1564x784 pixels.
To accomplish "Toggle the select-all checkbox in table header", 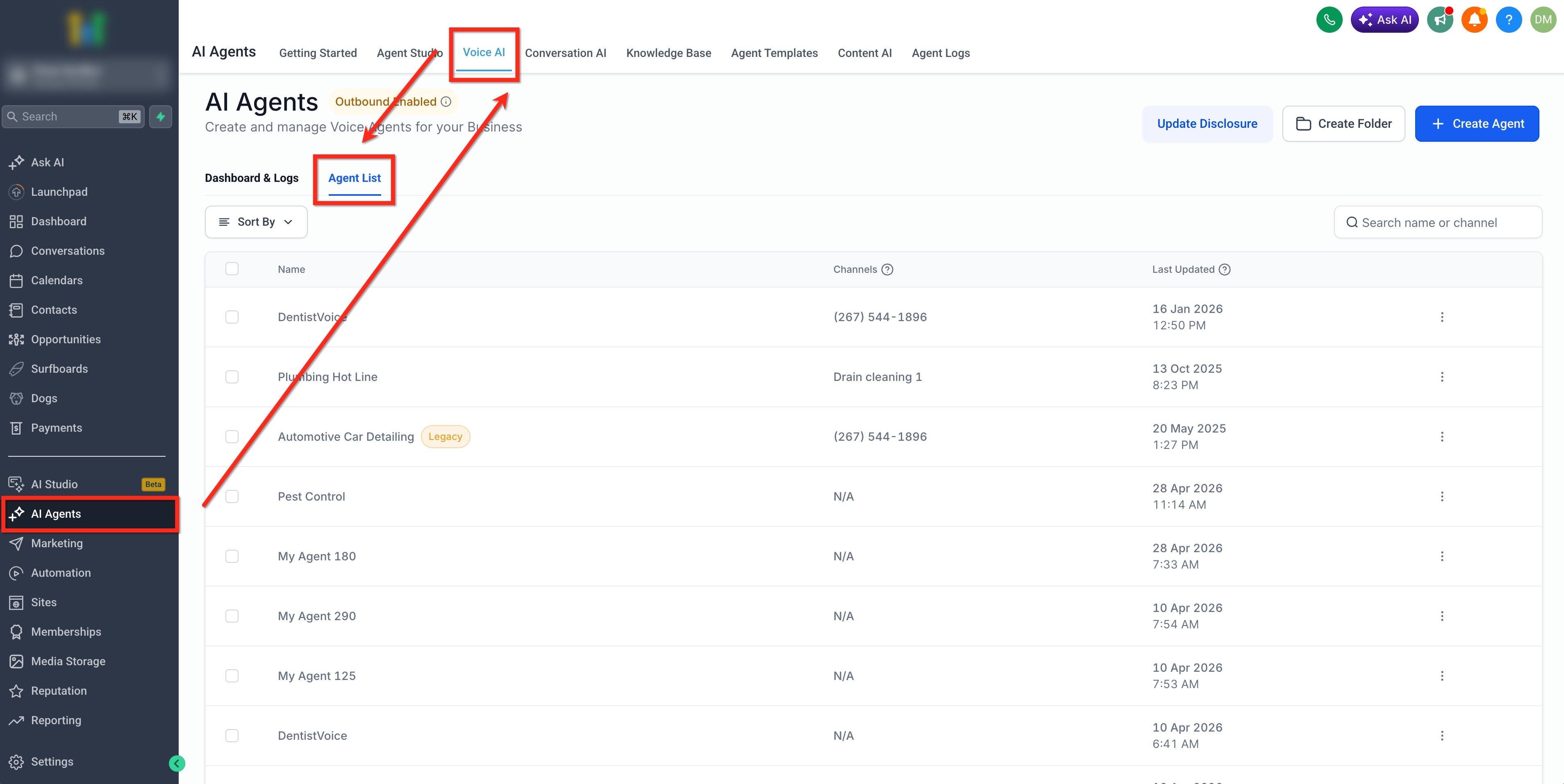I will tap(232, 269).
